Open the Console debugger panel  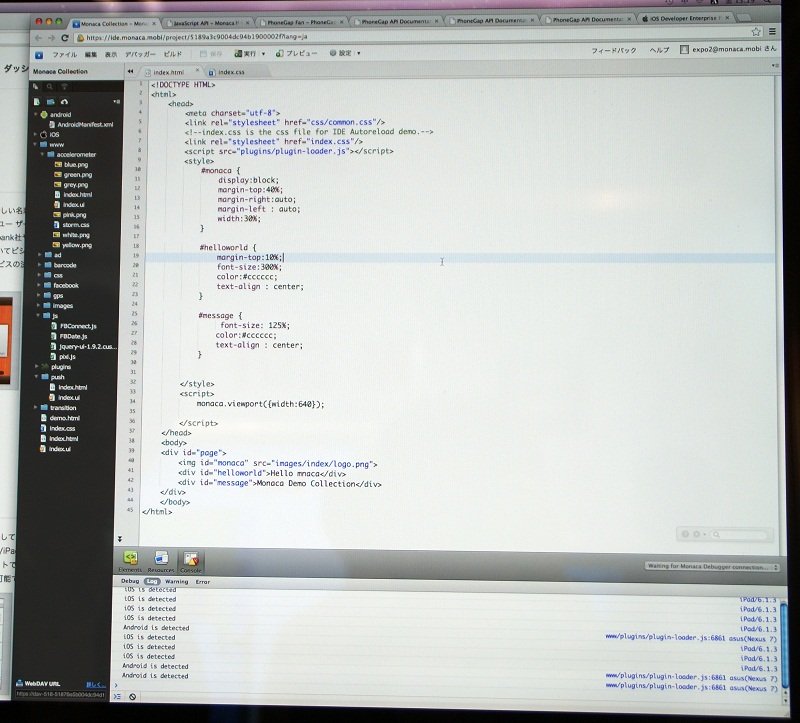coord(191,562)
